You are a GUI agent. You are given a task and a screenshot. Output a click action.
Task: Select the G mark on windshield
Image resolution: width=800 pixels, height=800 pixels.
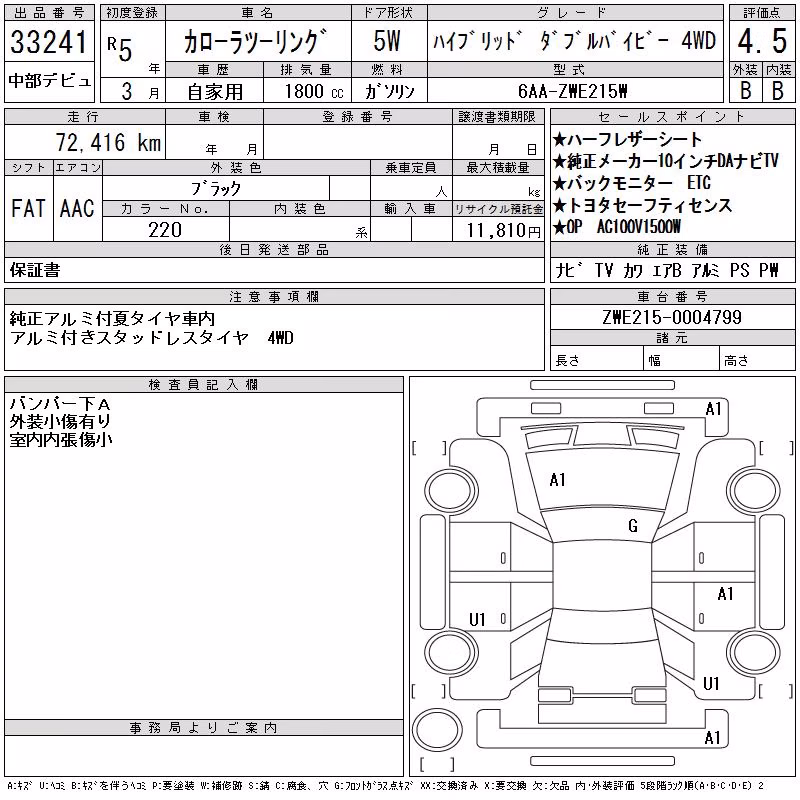tap(633, 526)
